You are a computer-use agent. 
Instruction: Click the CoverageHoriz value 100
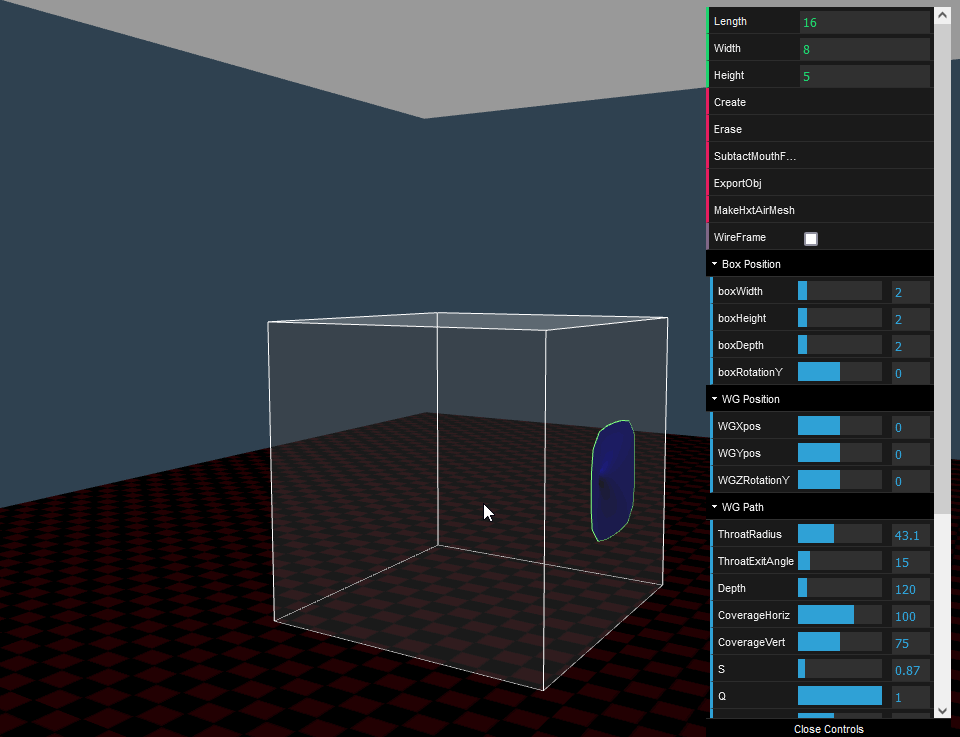pyautogui.click(x=910, y=616)
